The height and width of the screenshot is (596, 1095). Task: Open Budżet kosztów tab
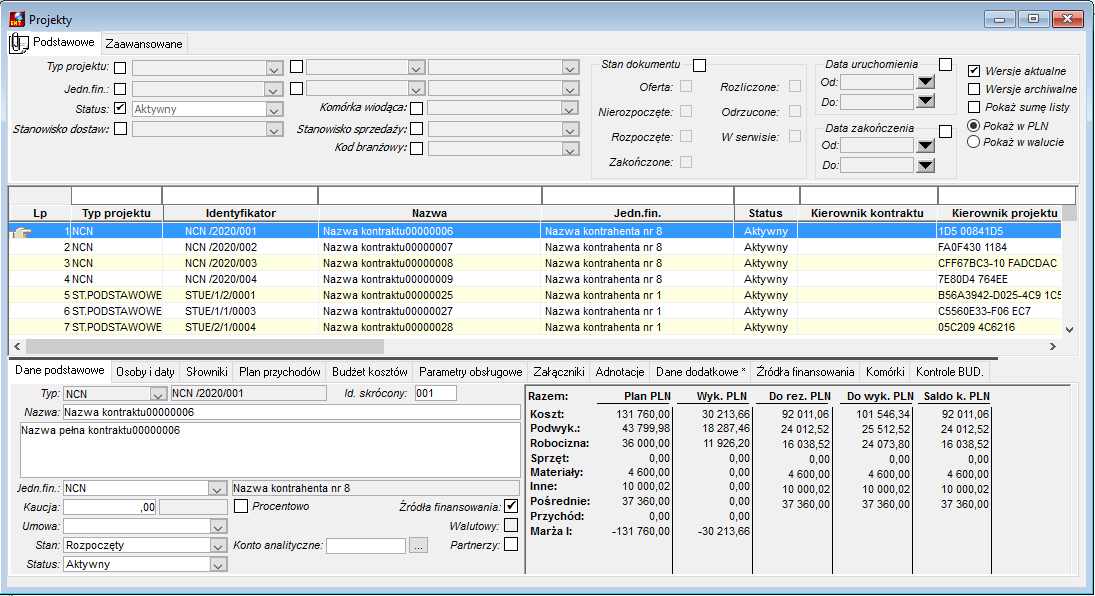369,372
